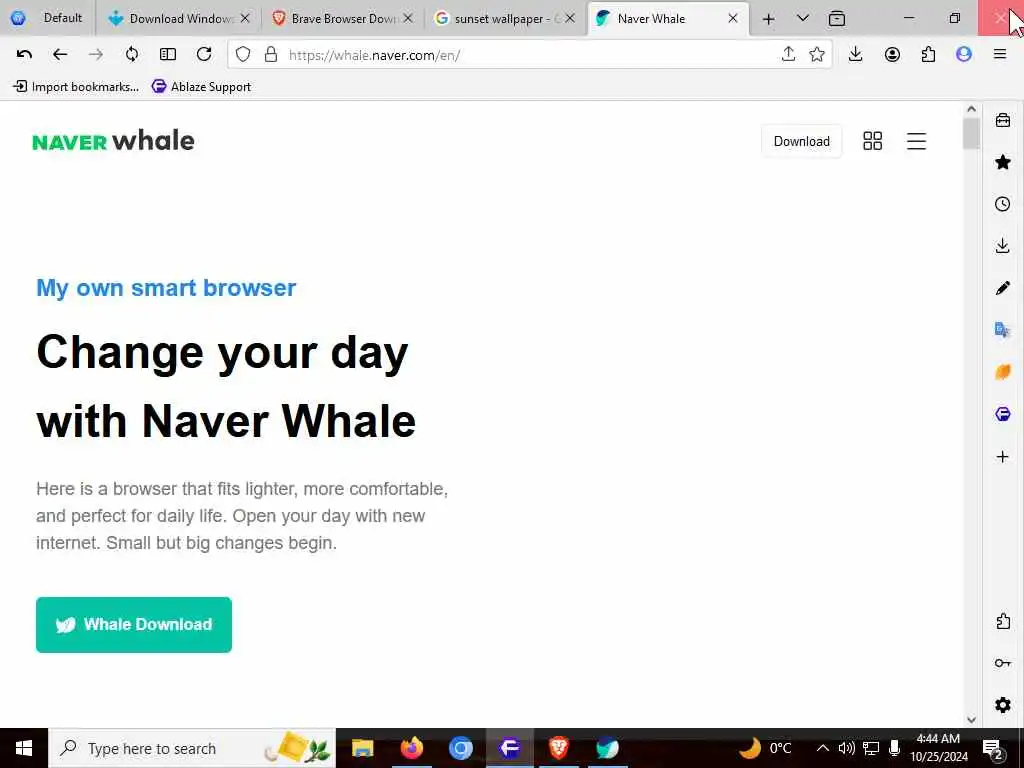Expand the Naver Whale page hamburger menu
The width and height of the screenshot is (1024, 768).
[916, 141]
